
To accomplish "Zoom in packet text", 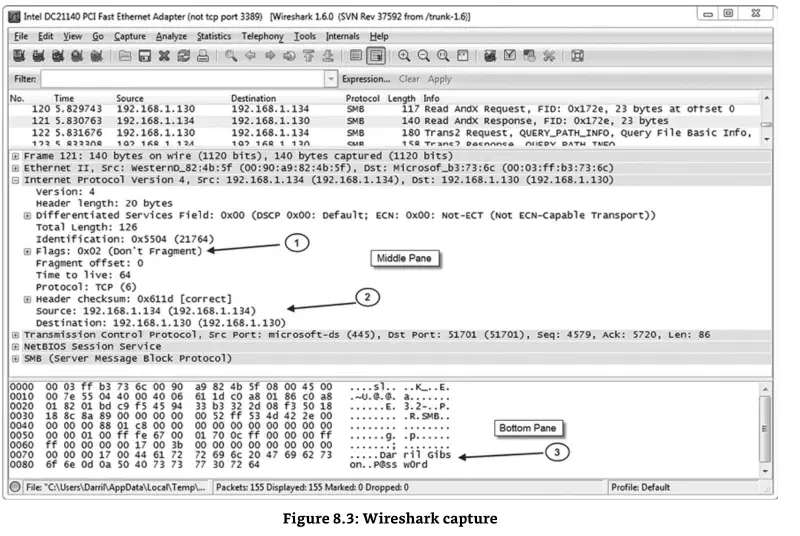I will (x=404, y=56).
